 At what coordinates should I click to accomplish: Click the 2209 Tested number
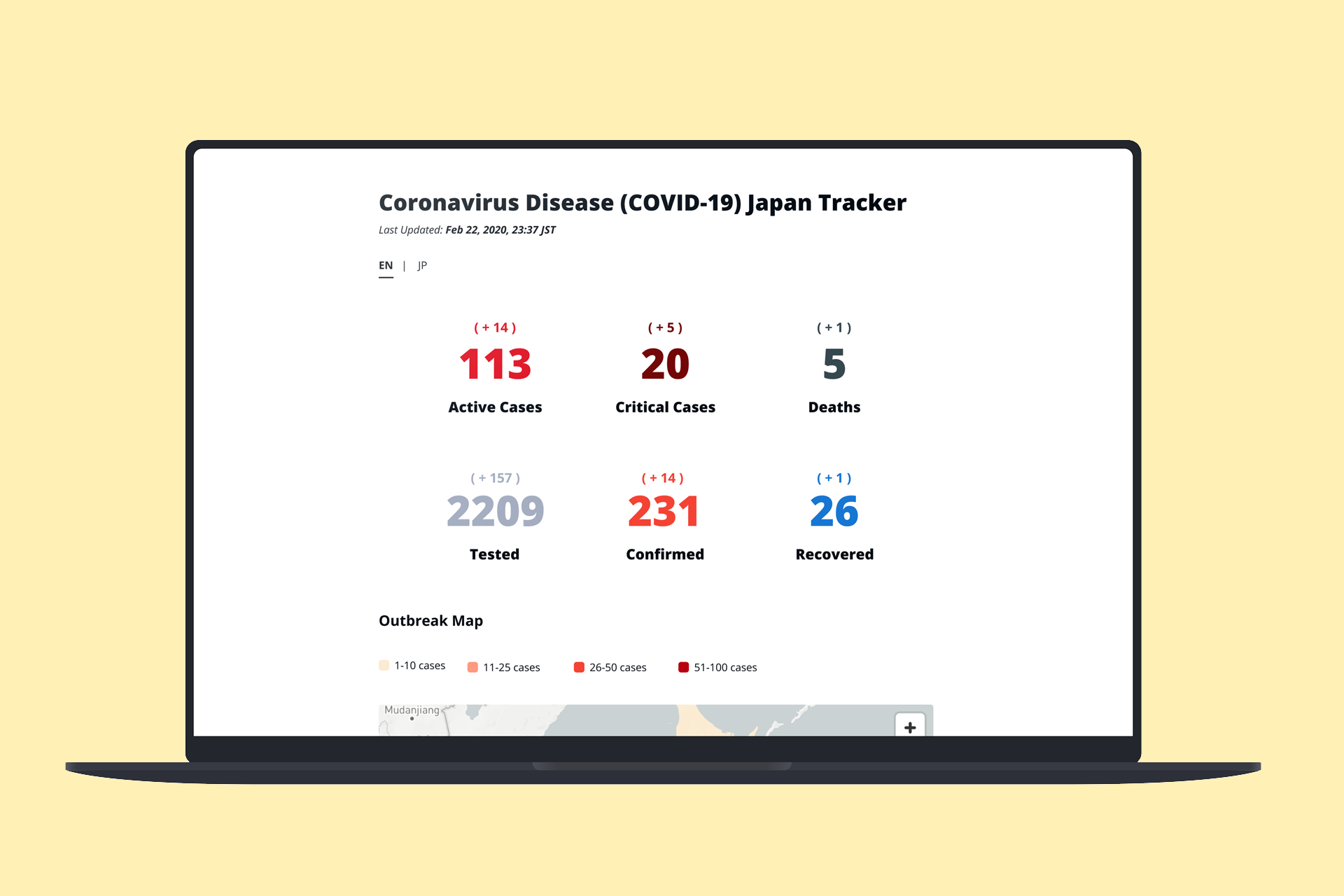[x=495, y=511]
